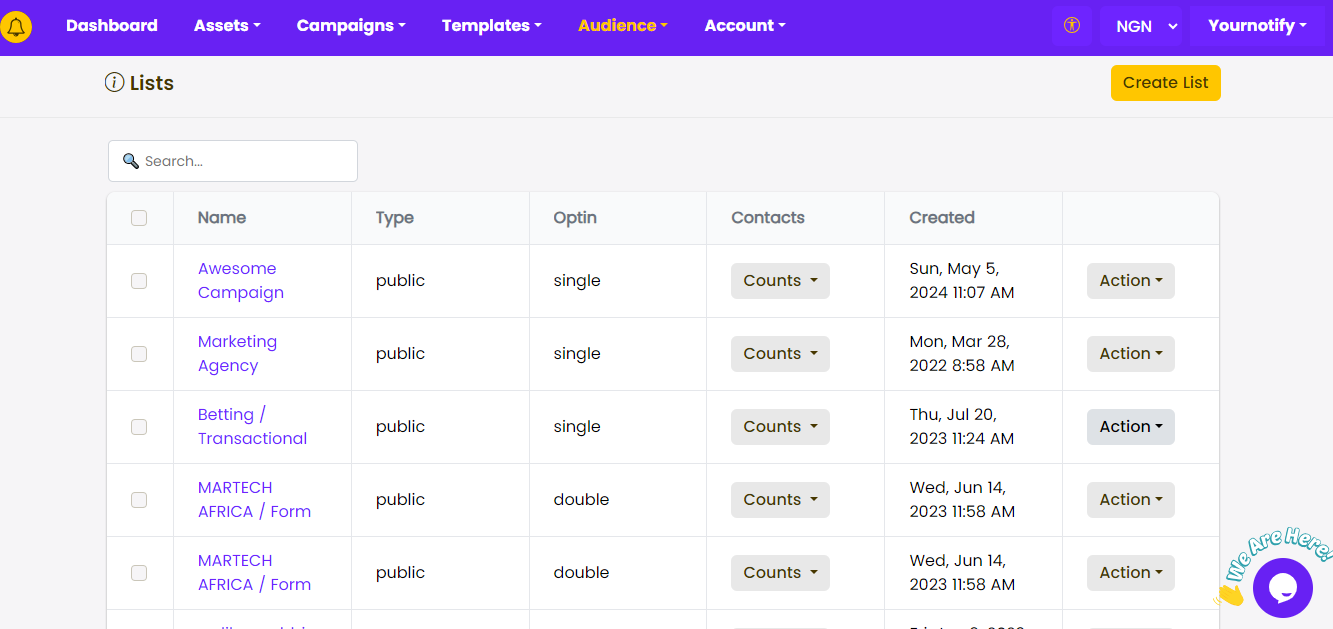Click date Thu, Jul 20, 2023 11:24 AM

pos(962,427)
